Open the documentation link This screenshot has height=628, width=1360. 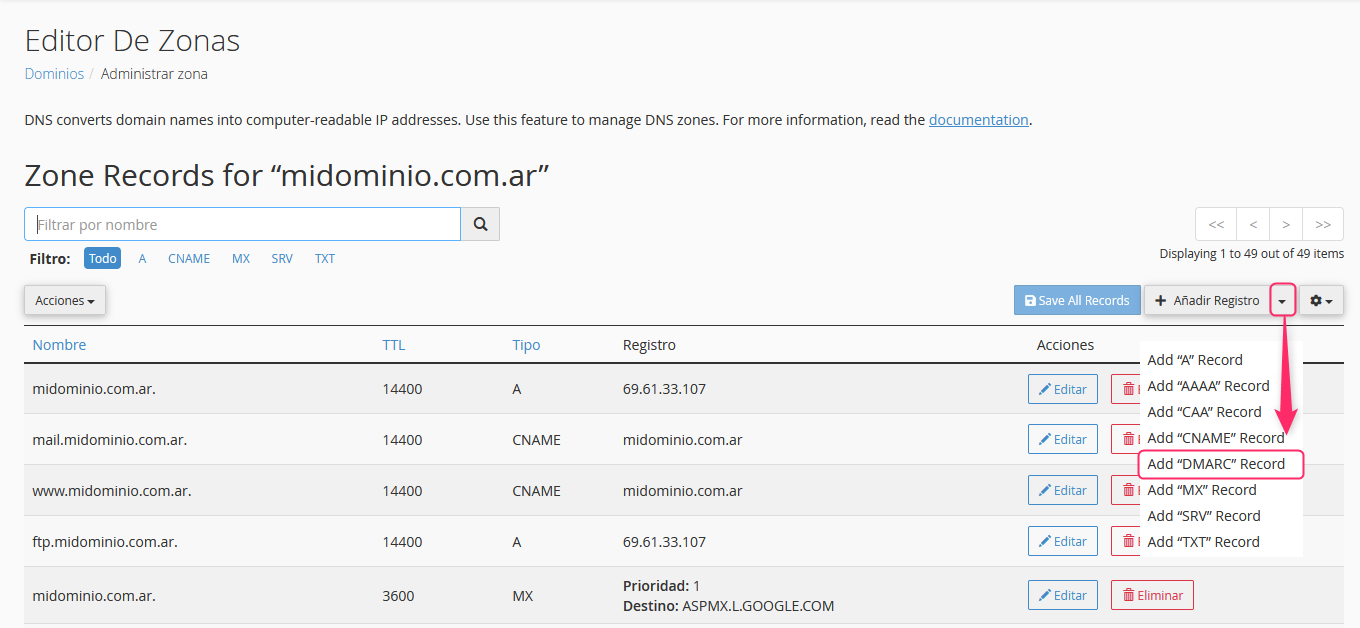pos(978,120)
